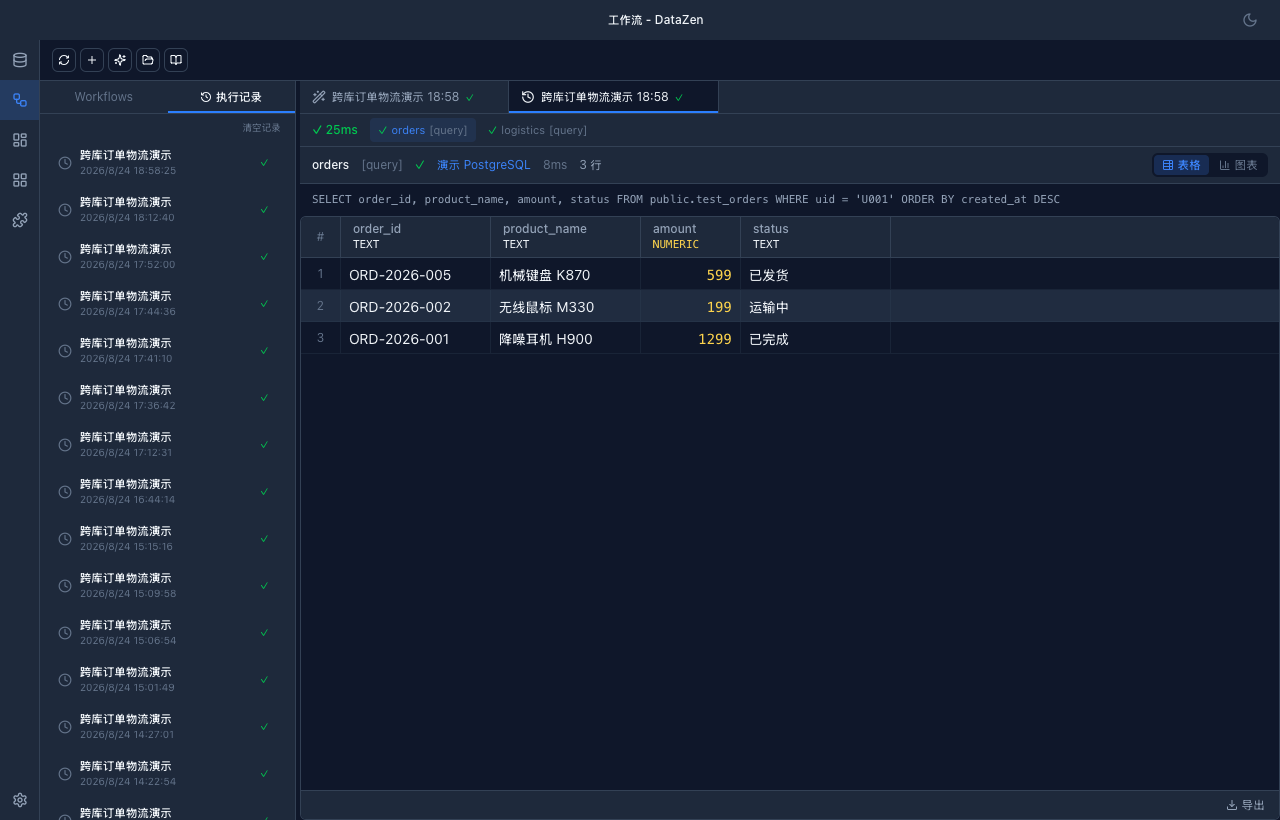Viewport: 1280px width, 820px height.
Task: Click the plus button to add workflow
Action: click(92, 60)
